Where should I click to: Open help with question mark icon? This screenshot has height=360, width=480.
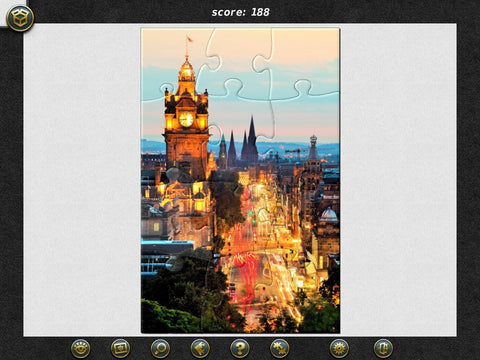(240, 349)
